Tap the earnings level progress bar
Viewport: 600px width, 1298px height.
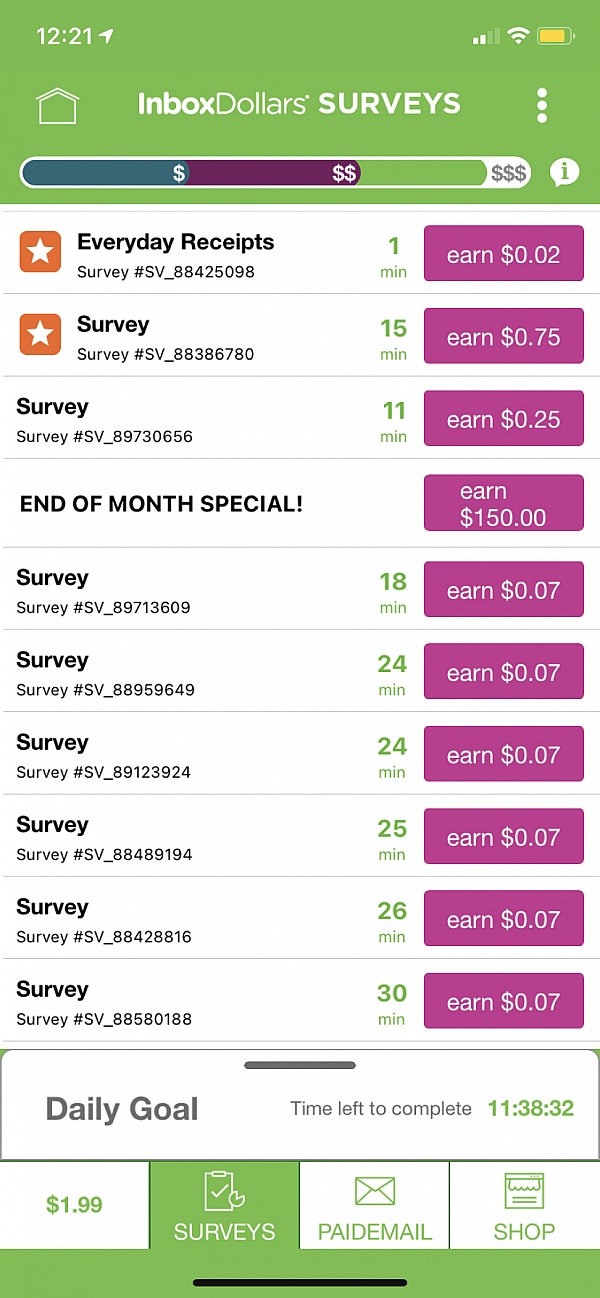[275, 173]
